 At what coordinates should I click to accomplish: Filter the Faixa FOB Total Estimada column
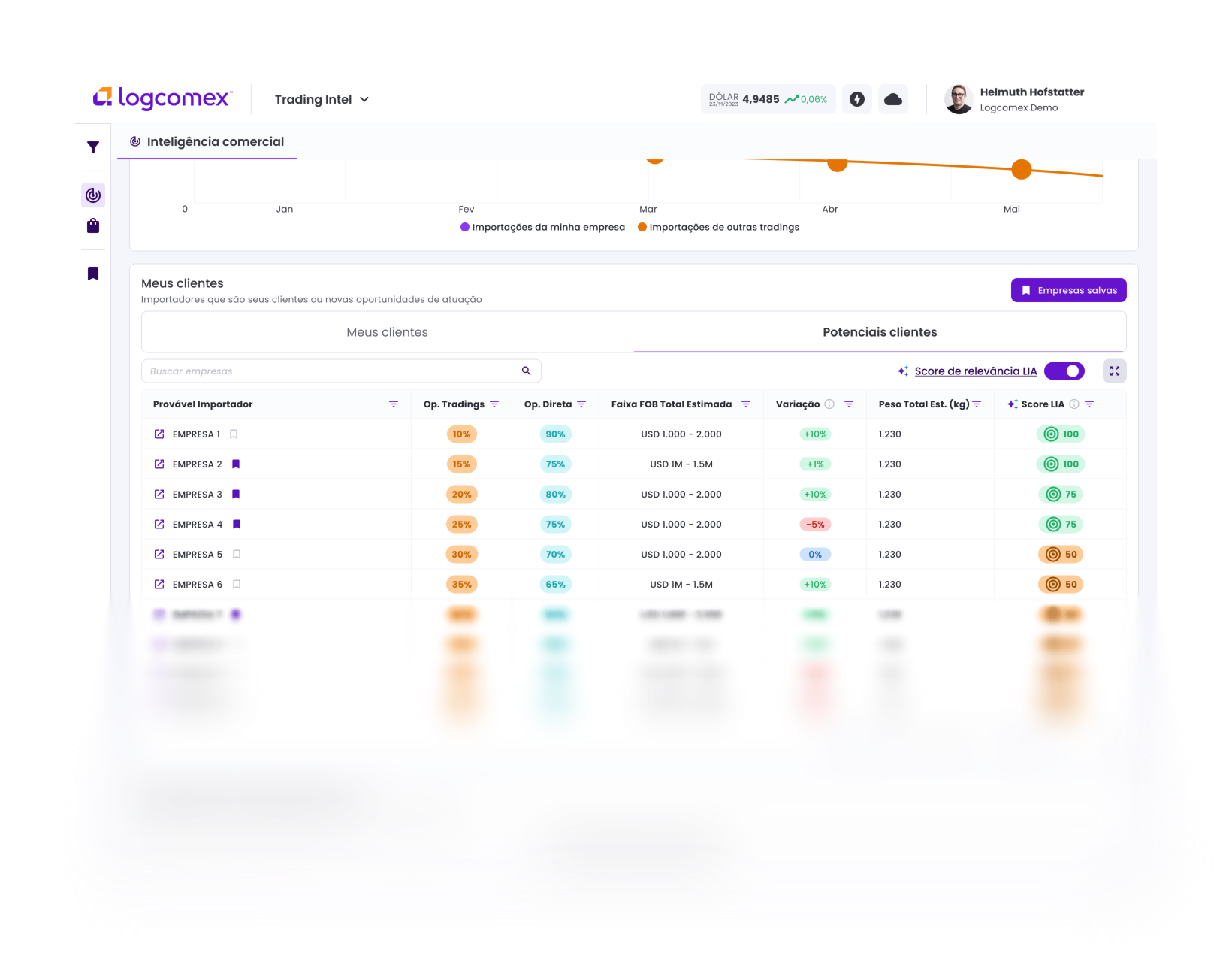click(746, 404)
